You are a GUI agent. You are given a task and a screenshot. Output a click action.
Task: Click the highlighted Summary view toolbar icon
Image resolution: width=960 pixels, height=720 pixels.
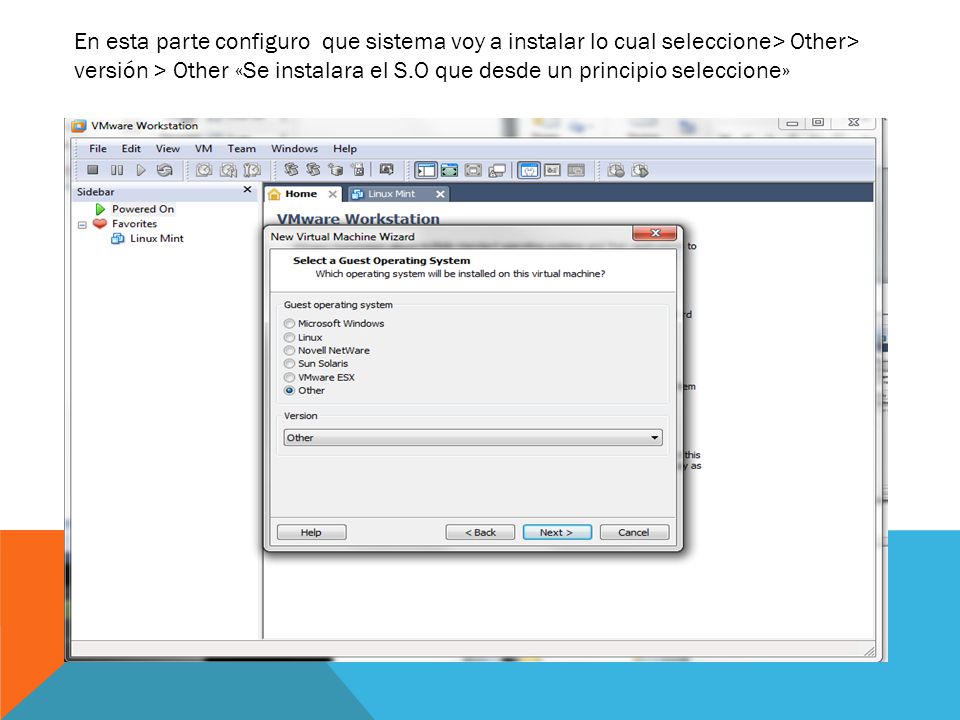[x=529, y=170]
